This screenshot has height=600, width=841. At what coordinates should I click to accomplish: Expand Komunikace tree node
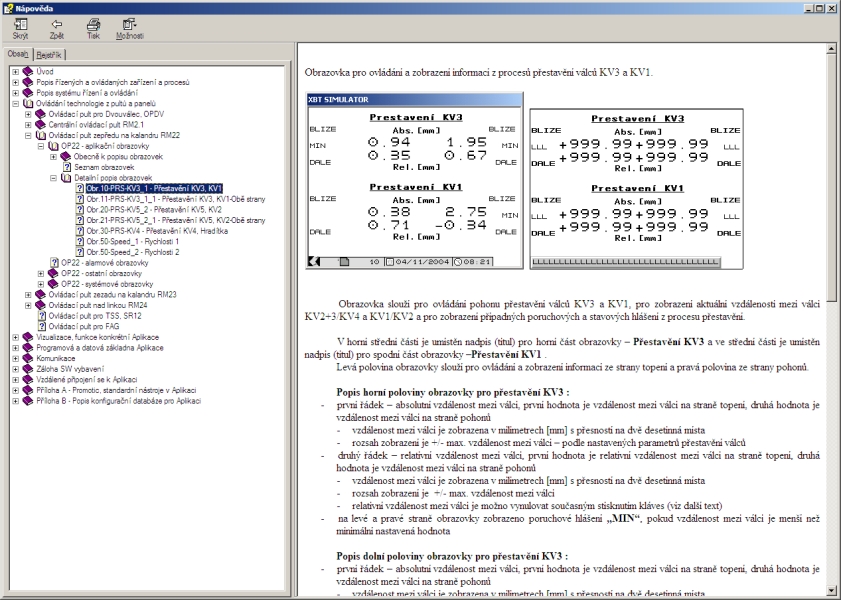click(x=16, y=358)
